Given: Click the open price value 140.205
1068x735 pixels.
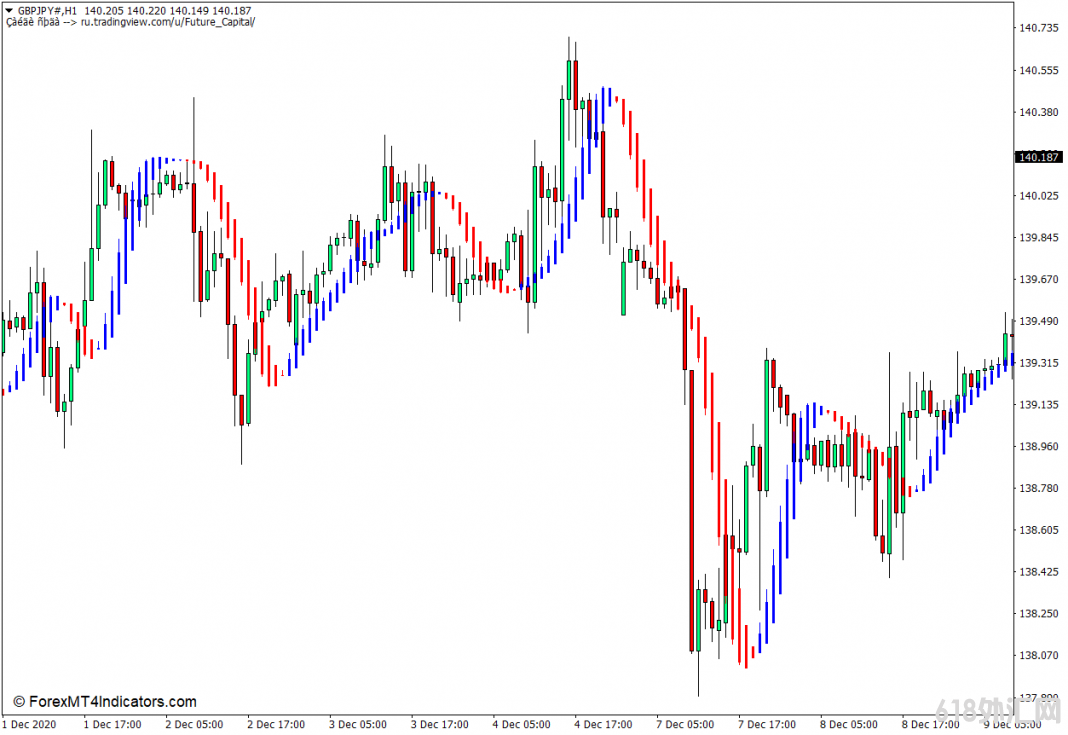Looking at the screenshot, I should pos(104,11).
